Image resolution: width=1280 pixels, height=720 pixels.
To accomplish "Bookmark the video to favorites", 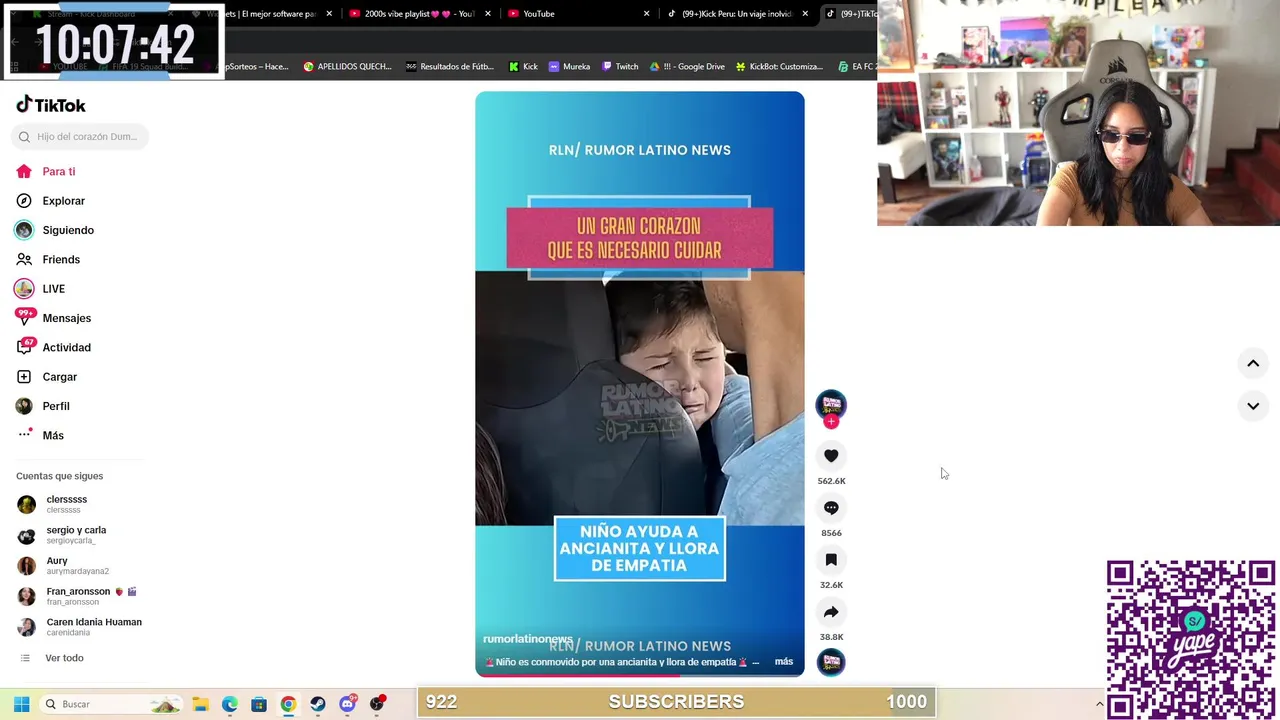I will click(x=831, y=560).
